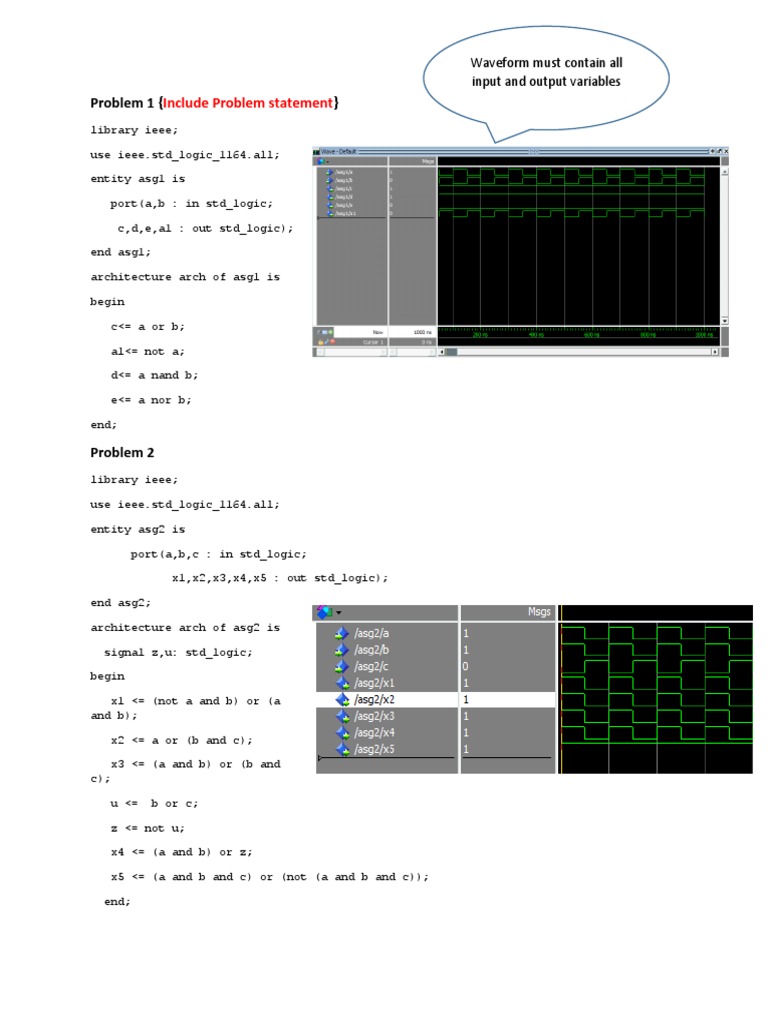768x1024 pixels.
Task: Click the Problem 1 heading
Action: coord(122,103)
